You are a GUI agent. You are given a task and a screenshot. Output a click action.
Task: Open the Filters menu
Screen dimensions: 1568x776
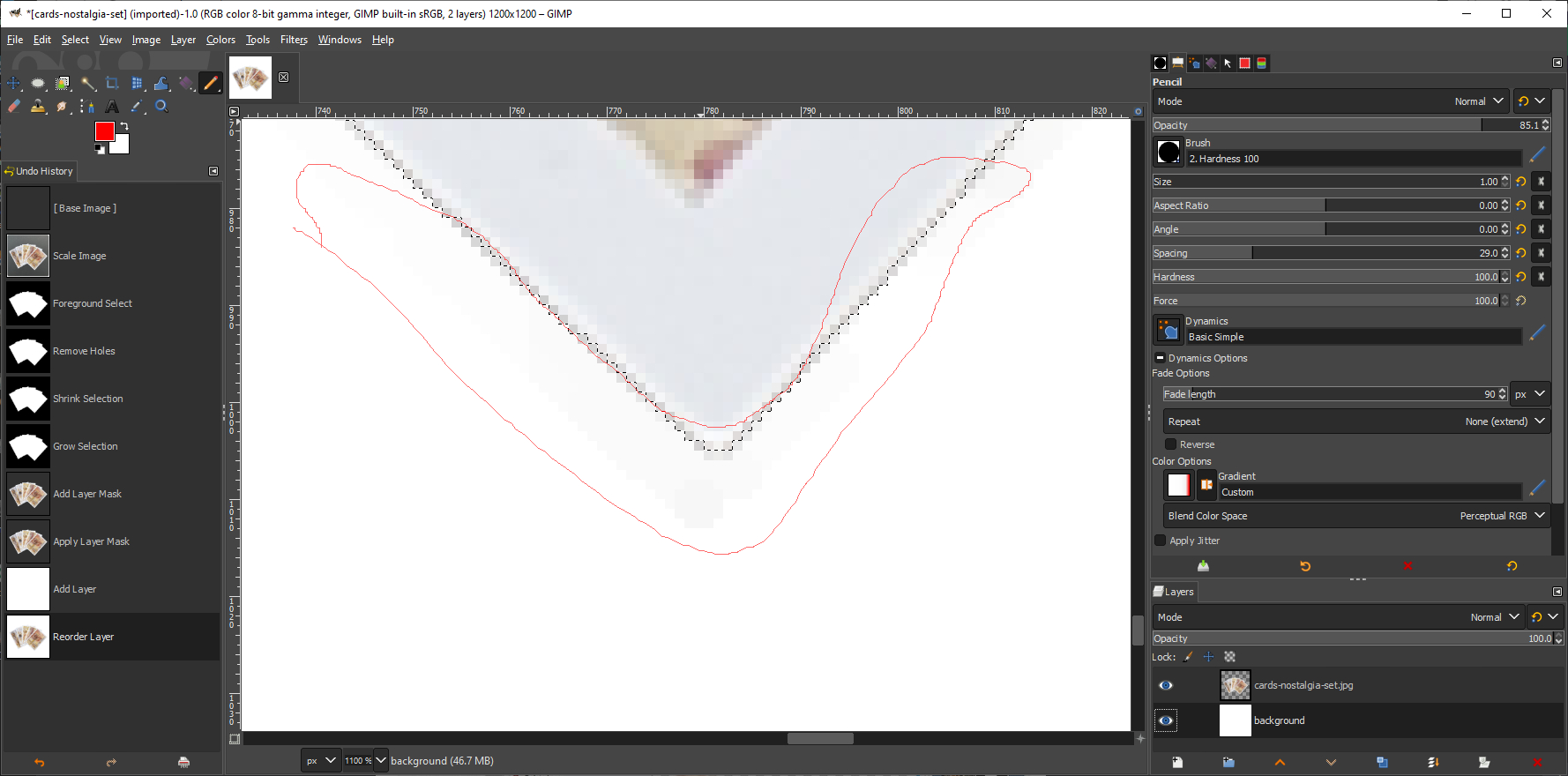click(x=294, y=40)
